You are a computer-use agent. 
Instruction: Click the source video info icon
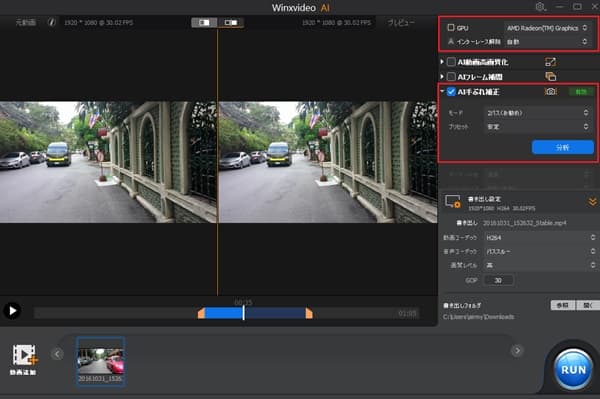pyautogui.click(x=52, y=22)
